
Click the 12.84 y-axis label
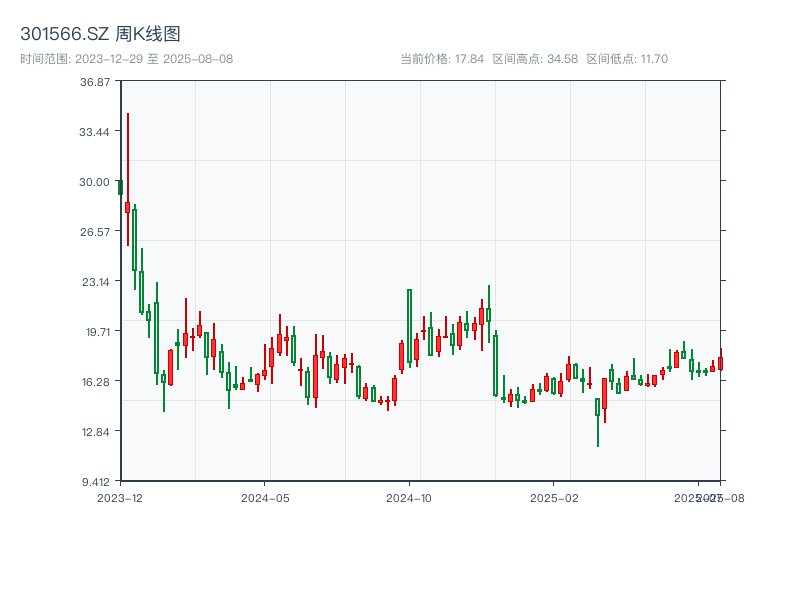[96, 432]
